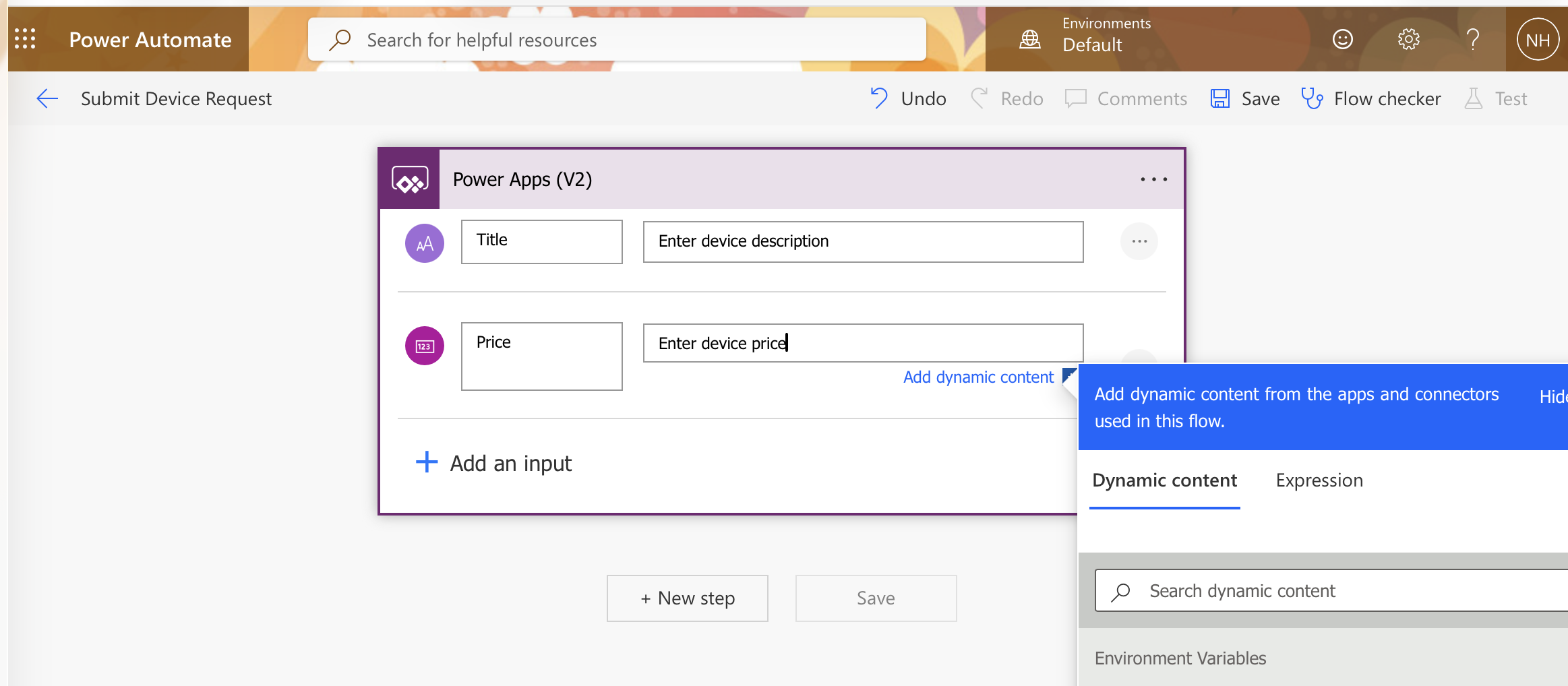Open the Power Apps (V2) card ellipsis menu
Image resolution: width=1568 pixels, height=686 pixels.
pyautogui.click(x=1153, y=179)
